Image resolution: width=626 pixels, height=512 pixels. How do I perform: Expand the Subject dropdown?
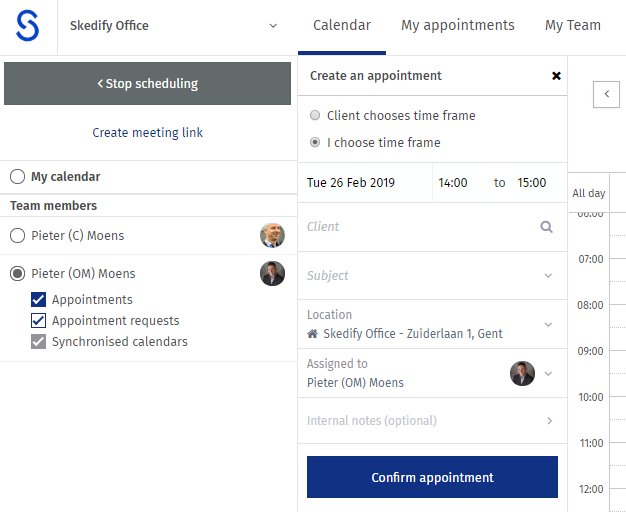(x=548, y=276)
